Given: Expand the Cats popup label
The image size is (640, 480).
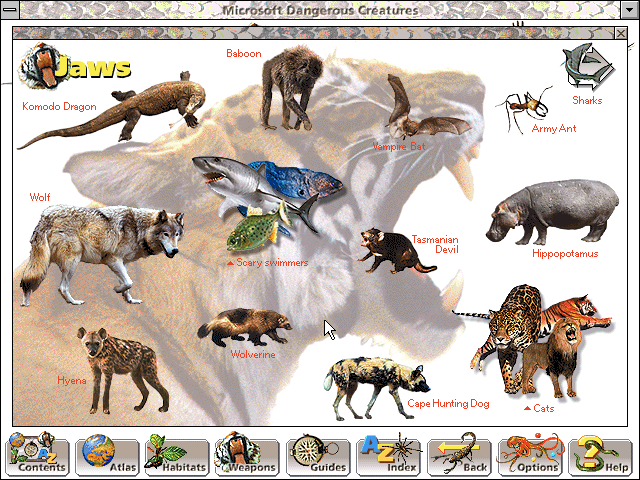Looking at the screenshot, I should coord(539,408).
